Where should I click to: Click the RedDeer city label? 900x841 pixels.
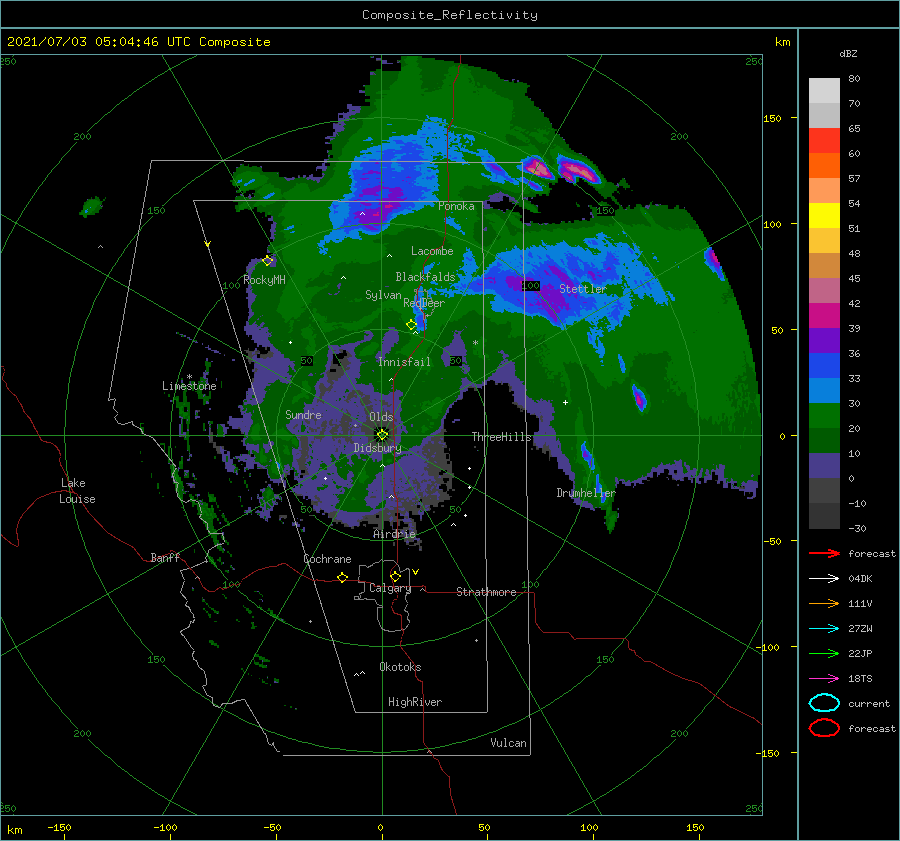[424, 303]
